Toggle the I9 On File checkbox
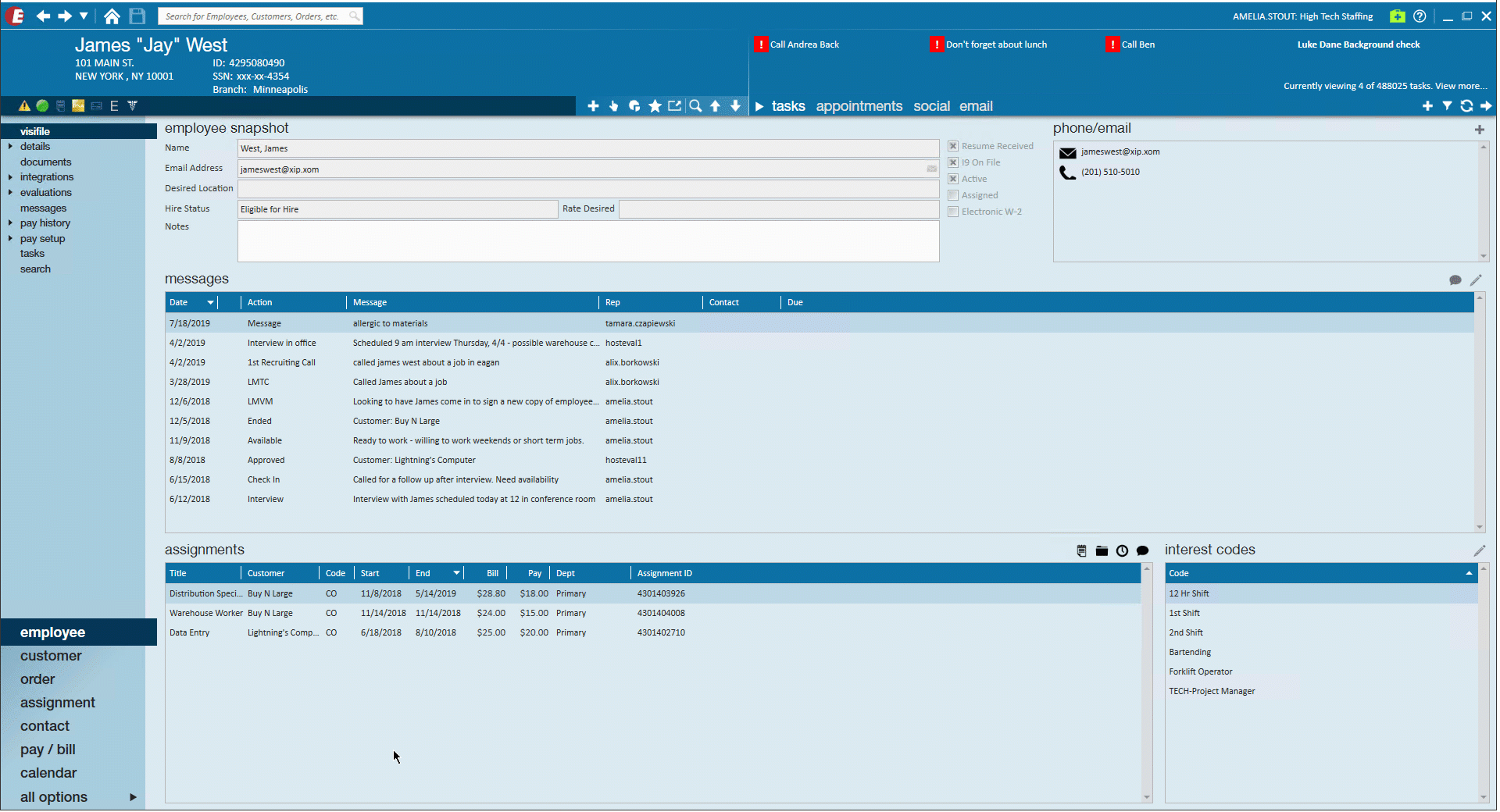This screenshot has height=812, width=1500. click(x=953, y=162)
